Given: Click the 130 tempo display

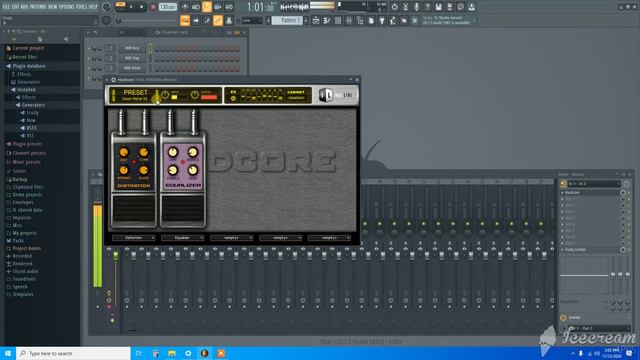Looking at the screenshot, I should [167, 7].
